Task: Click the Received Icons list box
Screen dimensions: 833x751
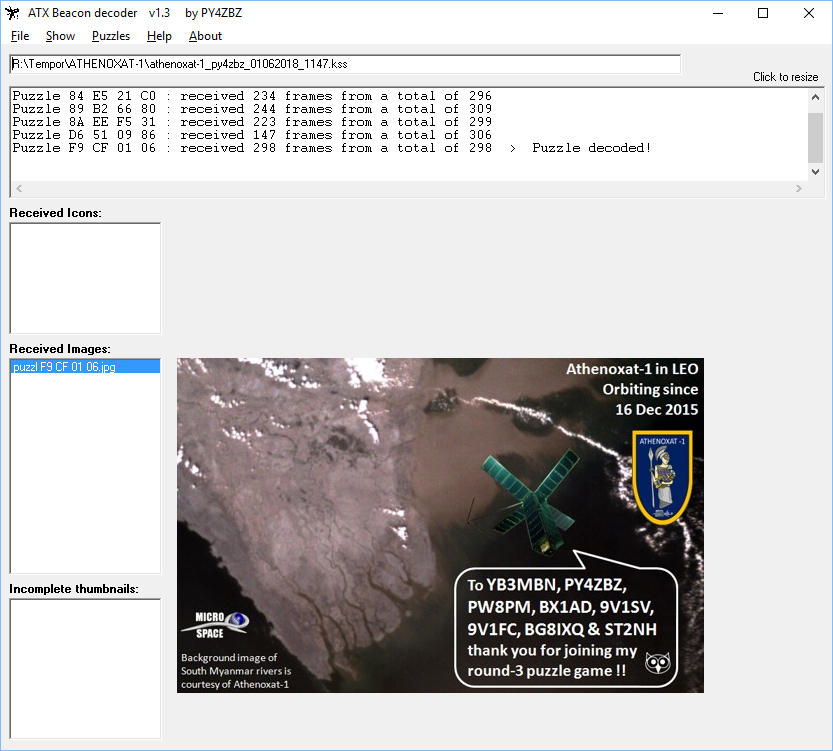Action: (85, 278)
